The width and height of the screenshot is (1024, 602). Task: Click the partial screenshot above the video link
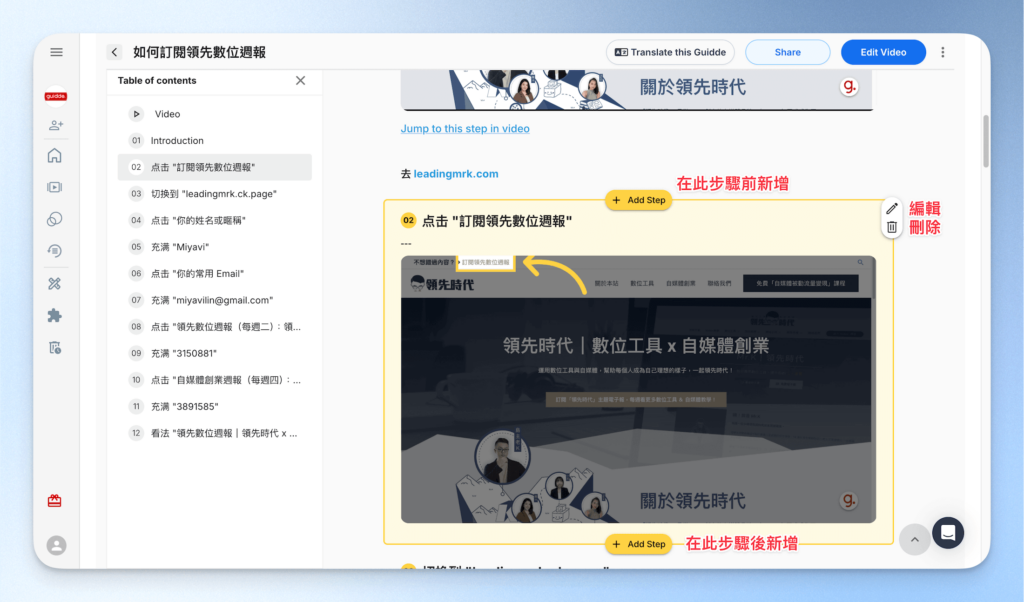point(637,90)
